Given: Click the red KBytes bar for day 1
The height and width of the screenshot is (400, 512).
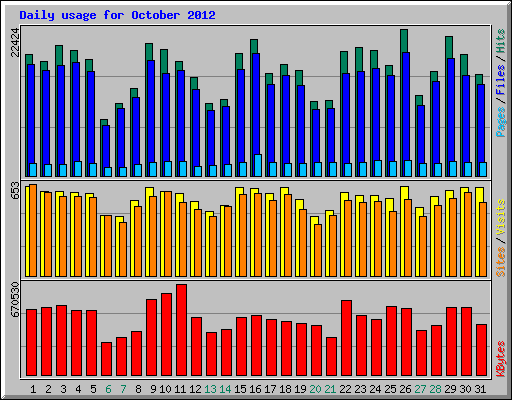Looking at the screenshot, I should [x=31, y=343].
